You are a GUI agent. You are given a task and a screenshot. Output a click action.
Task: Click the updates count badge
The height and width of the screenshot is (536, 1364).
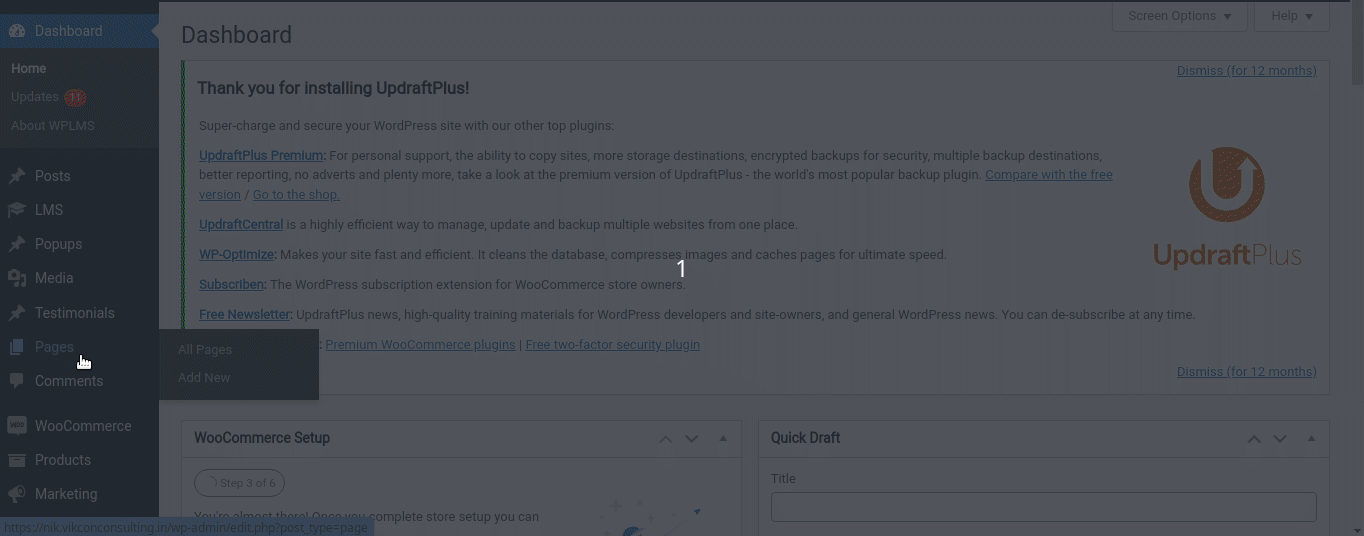75,97
